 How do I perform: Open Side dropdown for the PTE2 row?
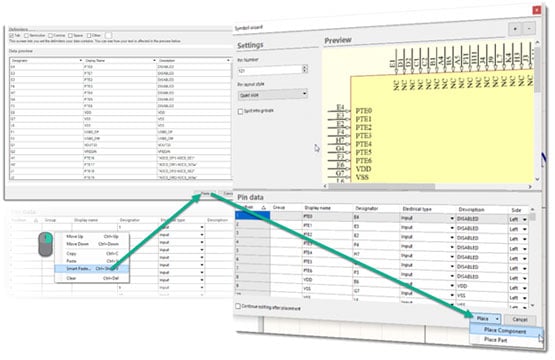click(x=524, y=239)
